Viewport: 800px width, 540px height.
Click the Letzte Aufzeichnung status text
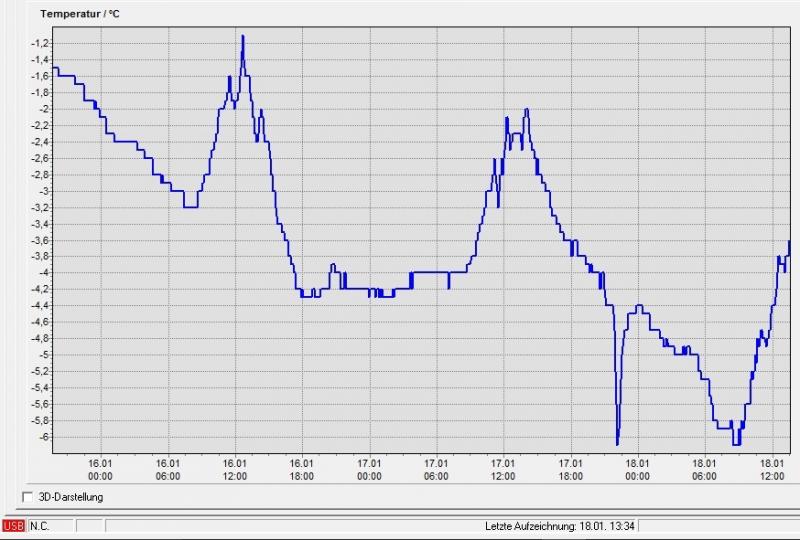tap(560, 526)
